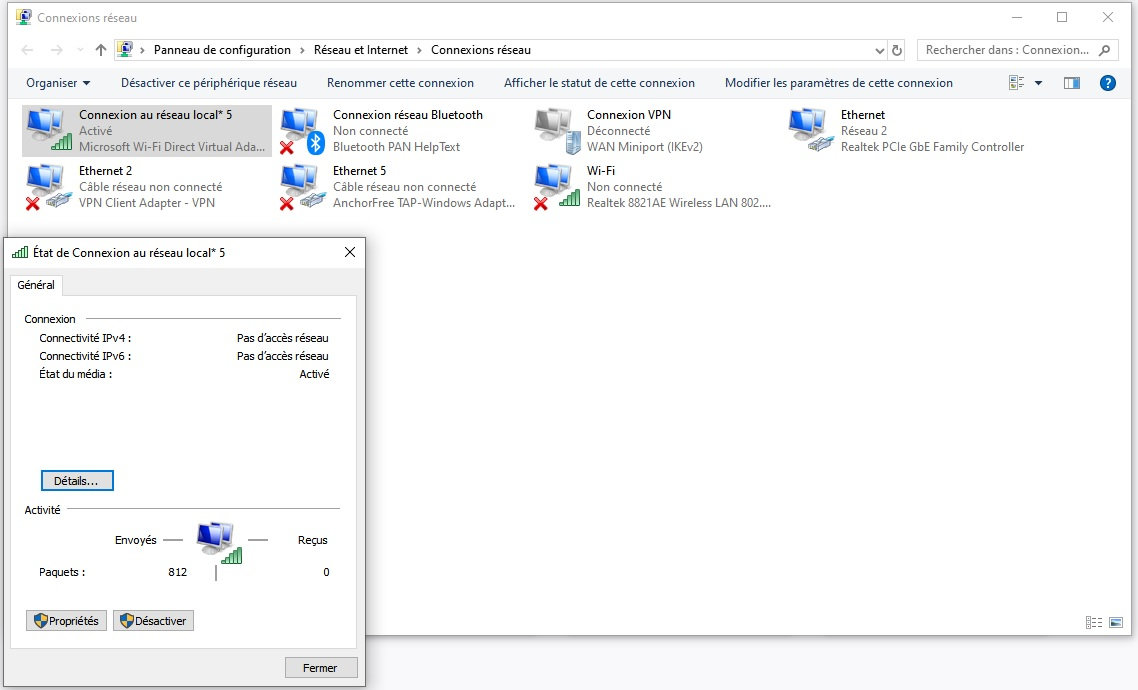Select the Général tab

(x=36, y=285)
